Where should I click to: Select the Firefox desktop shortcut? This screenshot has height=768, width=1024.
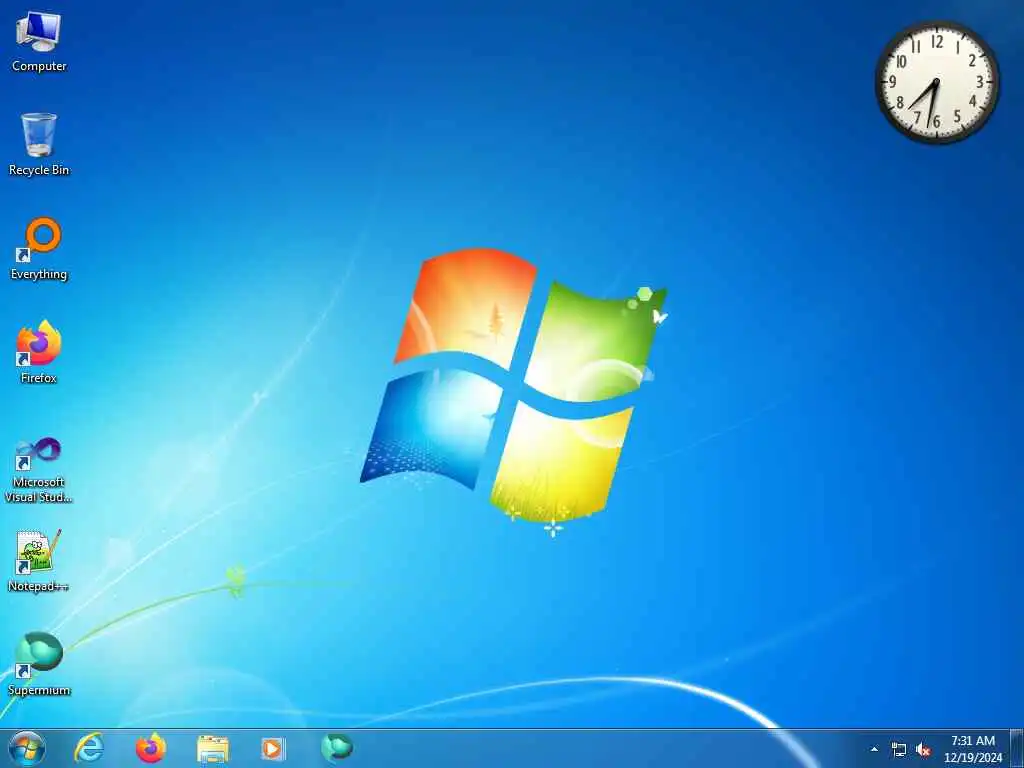tap(39, 351)
